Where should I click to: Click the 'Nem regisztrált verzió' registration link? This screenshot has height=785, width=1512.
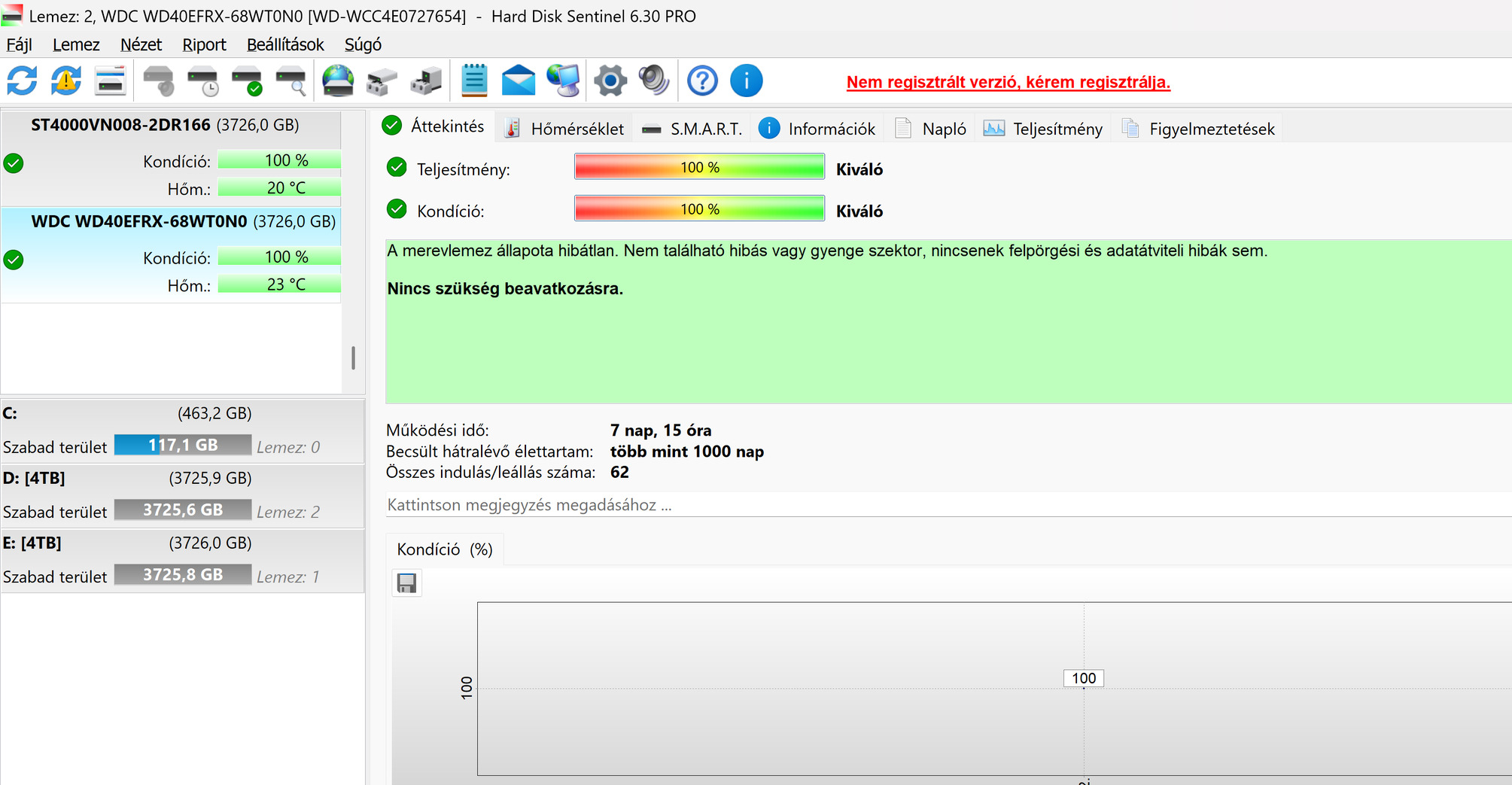(x=1009, y=82)
